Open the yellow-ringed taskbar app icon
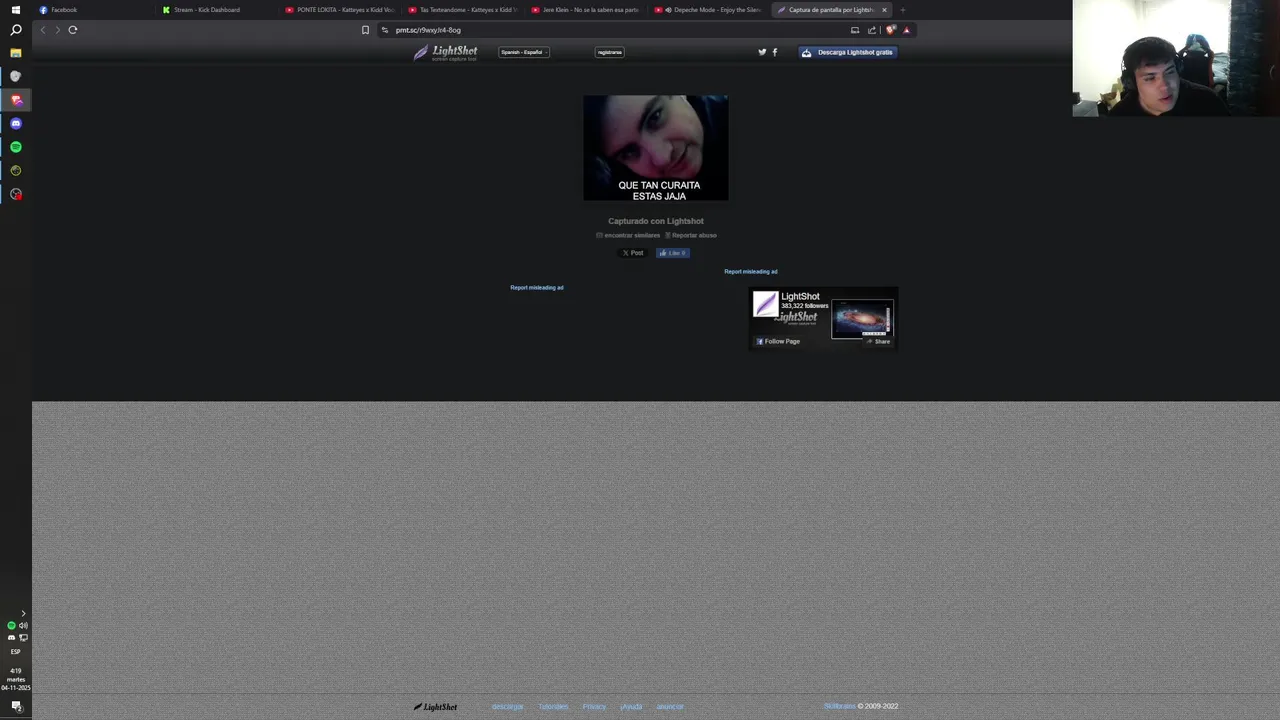 pos(15,170)
